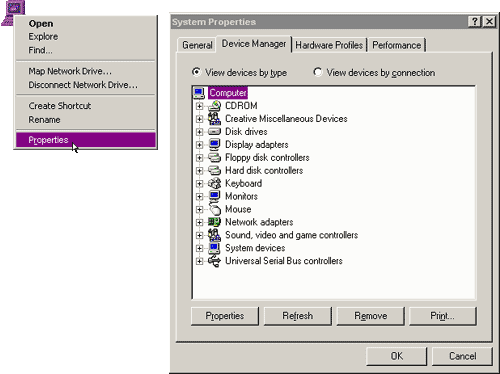Expand the Display adapters branch
The image size is (500, 374).
[199, 145]
